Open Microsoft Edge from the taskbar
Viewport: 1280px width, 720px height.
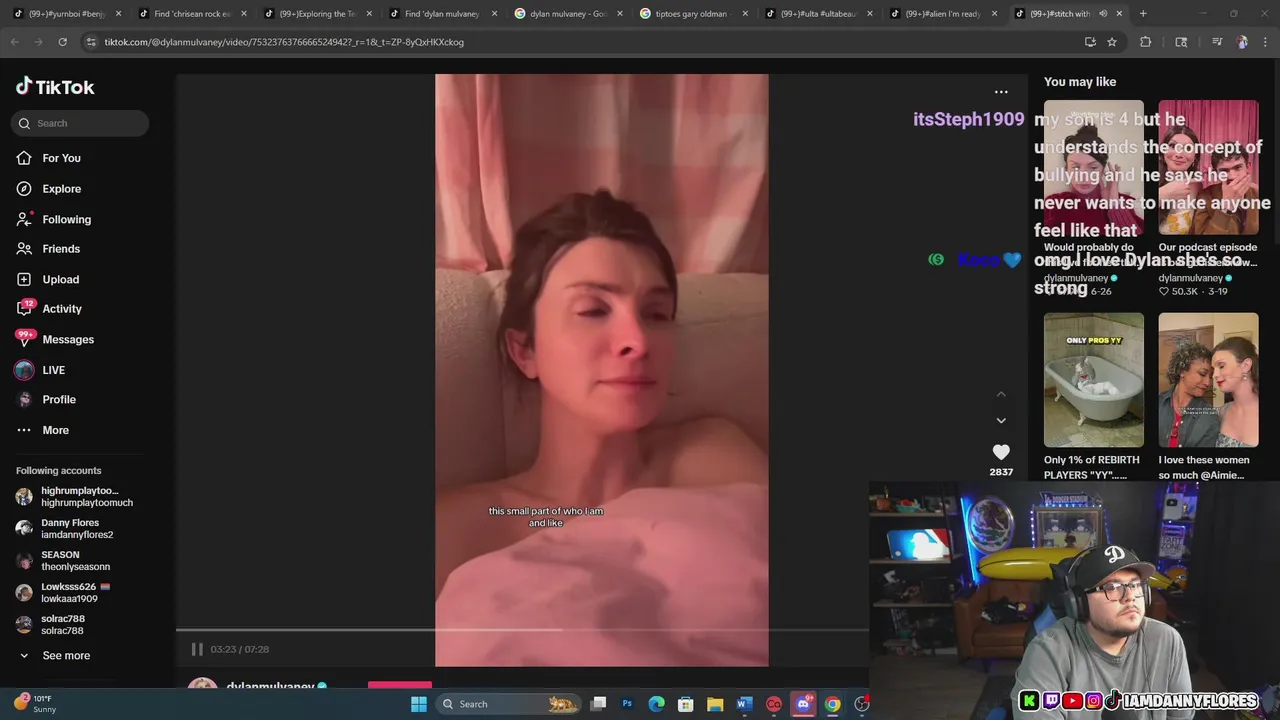(657, 704)
